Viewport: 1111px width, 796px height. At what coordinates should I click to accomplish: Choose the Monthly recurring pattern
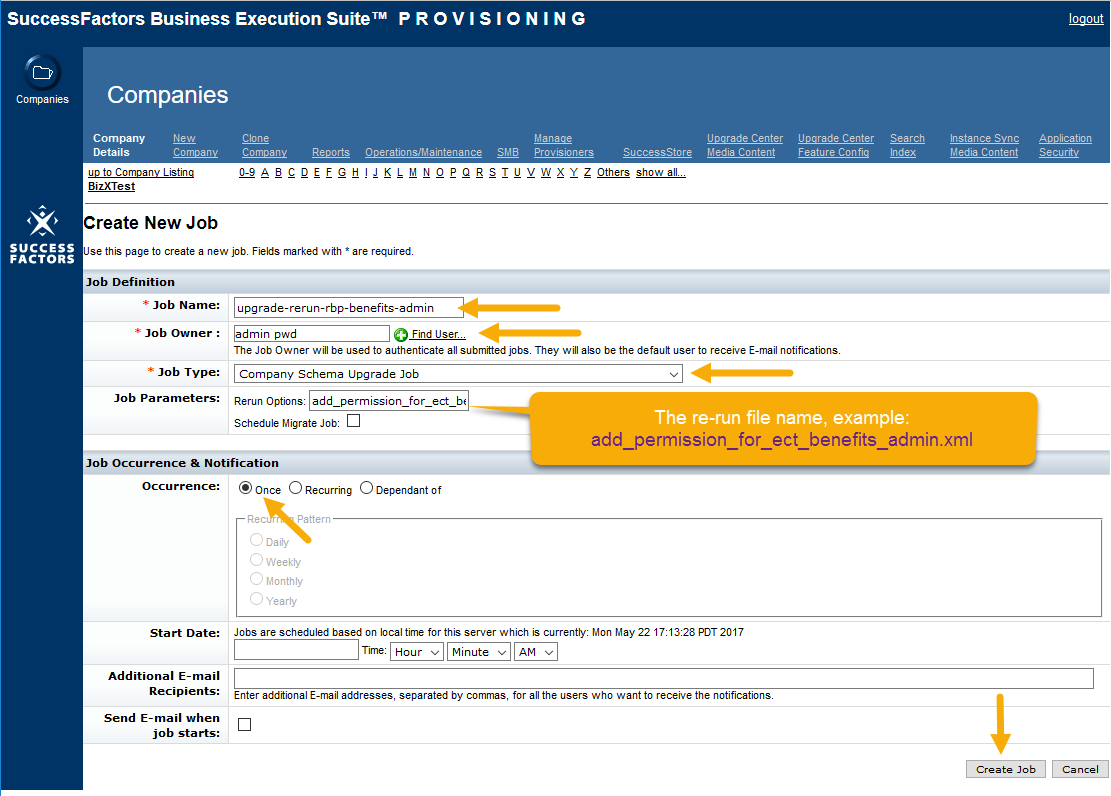(x=256, y=579)
